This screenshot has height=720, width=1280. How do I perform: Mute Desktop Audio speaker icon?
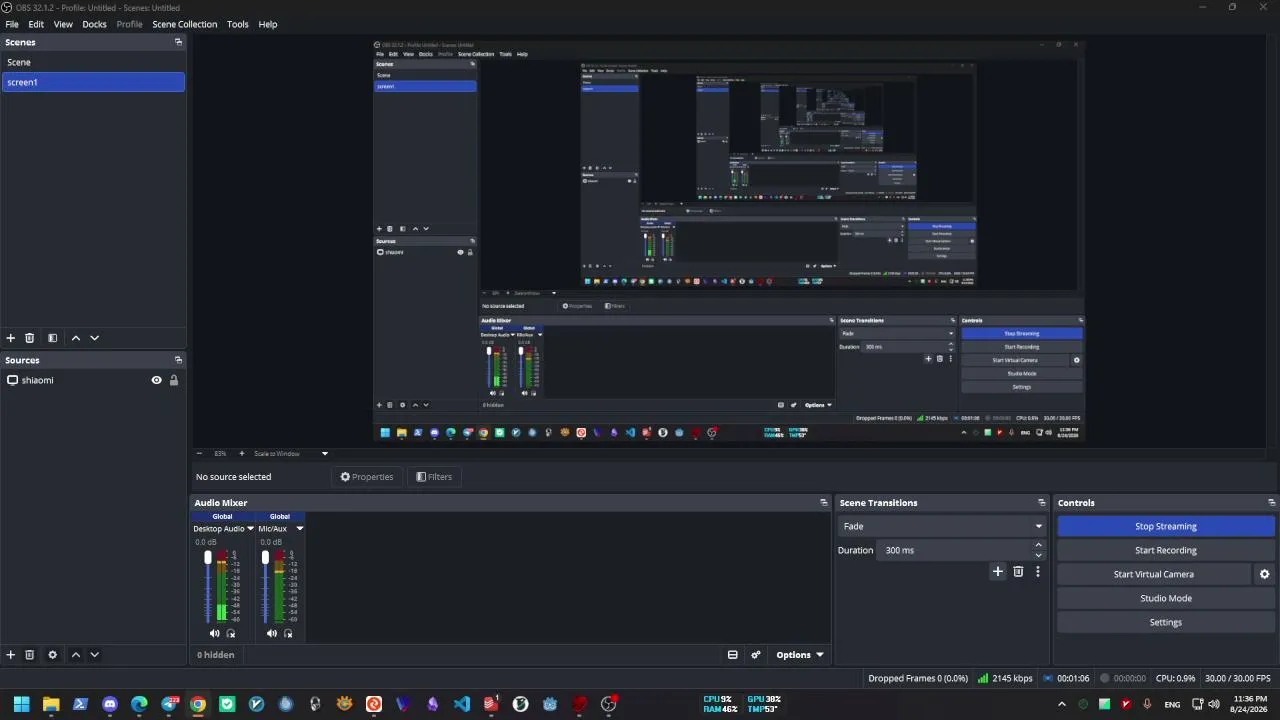tap(214, 633)
